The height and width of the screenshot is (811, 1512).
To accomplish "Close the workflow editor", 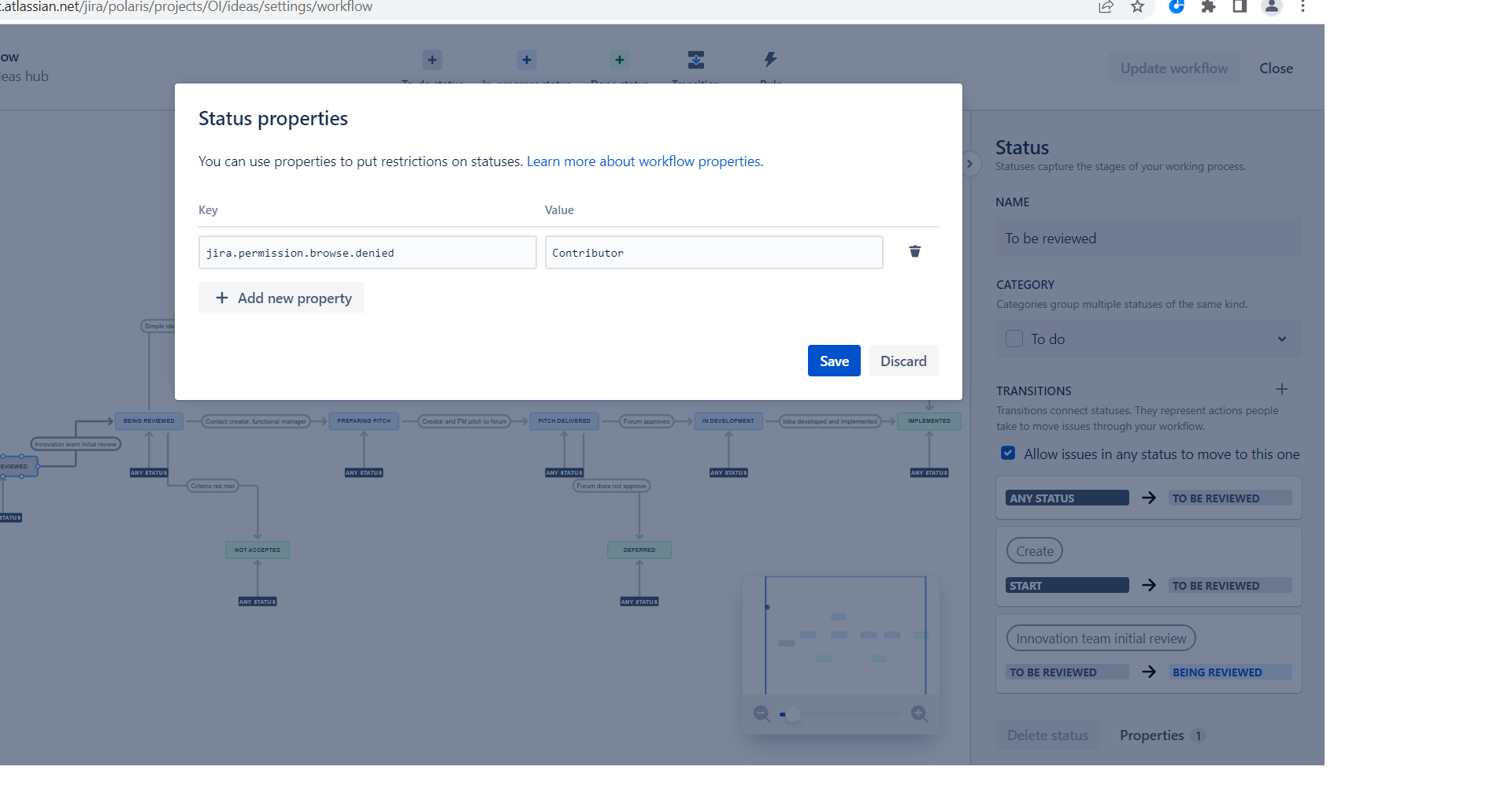I will click(x=1276, y=69).
